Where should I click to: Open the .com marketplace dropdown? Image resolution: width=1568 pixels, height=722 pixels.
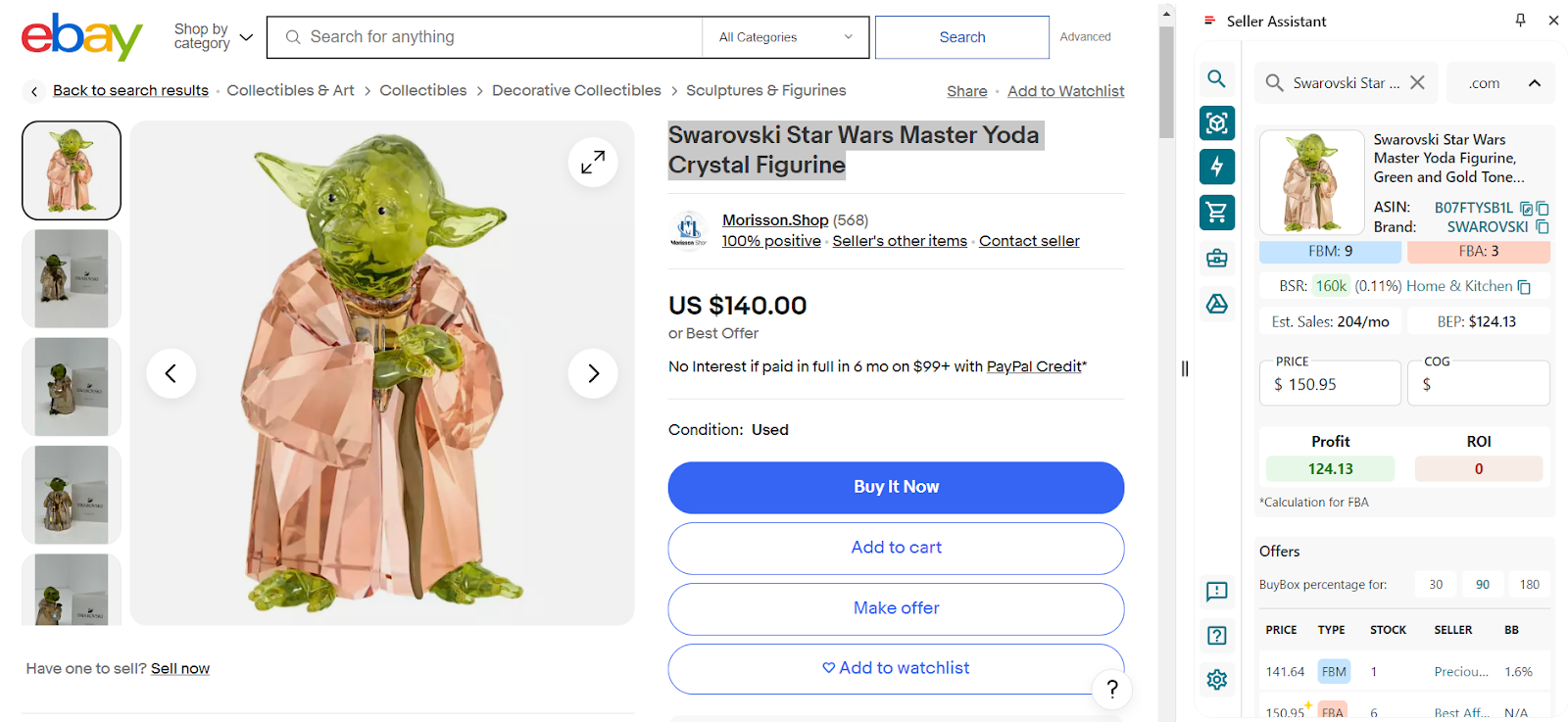point(1501,83)
